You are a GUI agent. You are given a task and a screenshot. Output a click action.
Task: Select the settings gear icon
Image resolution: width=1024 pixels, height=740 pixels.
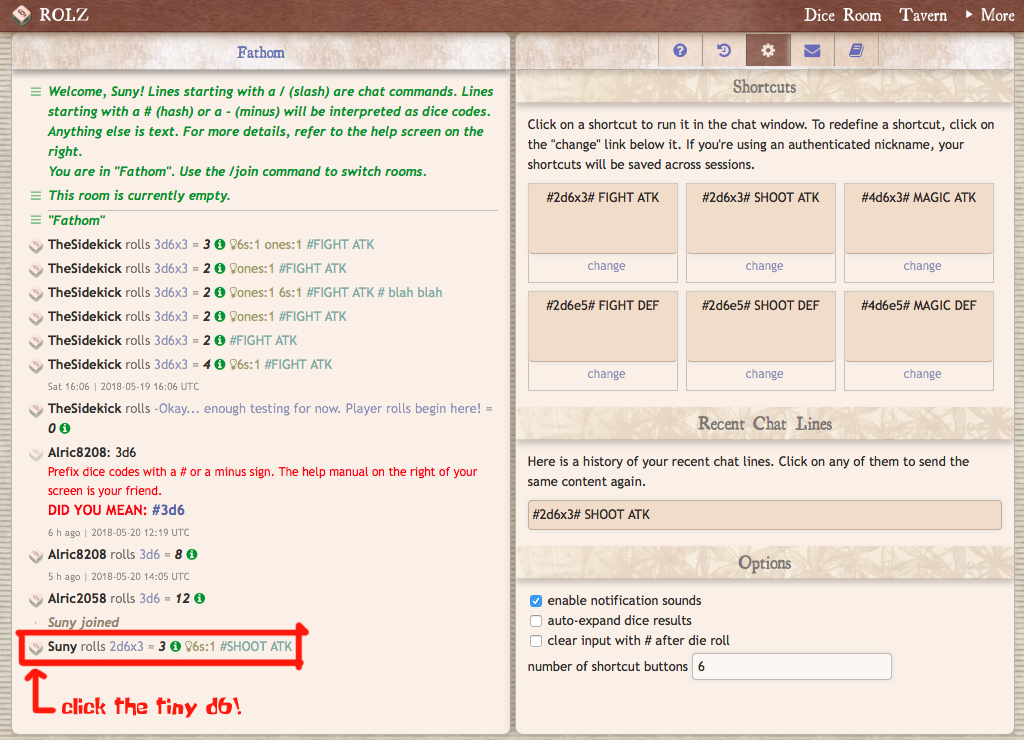(767, 49)
